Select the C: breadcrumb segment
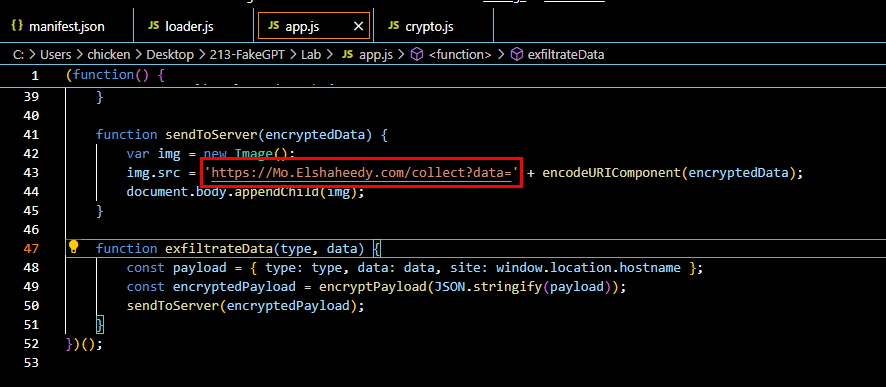This screenshot has width=886, height=387. tap(18, 55)
